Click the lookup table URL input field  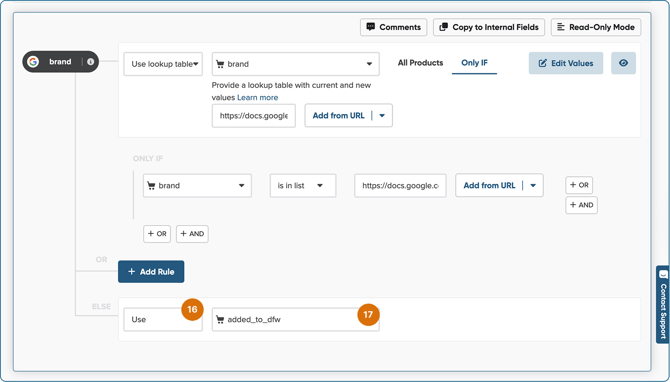click(254, 116)
